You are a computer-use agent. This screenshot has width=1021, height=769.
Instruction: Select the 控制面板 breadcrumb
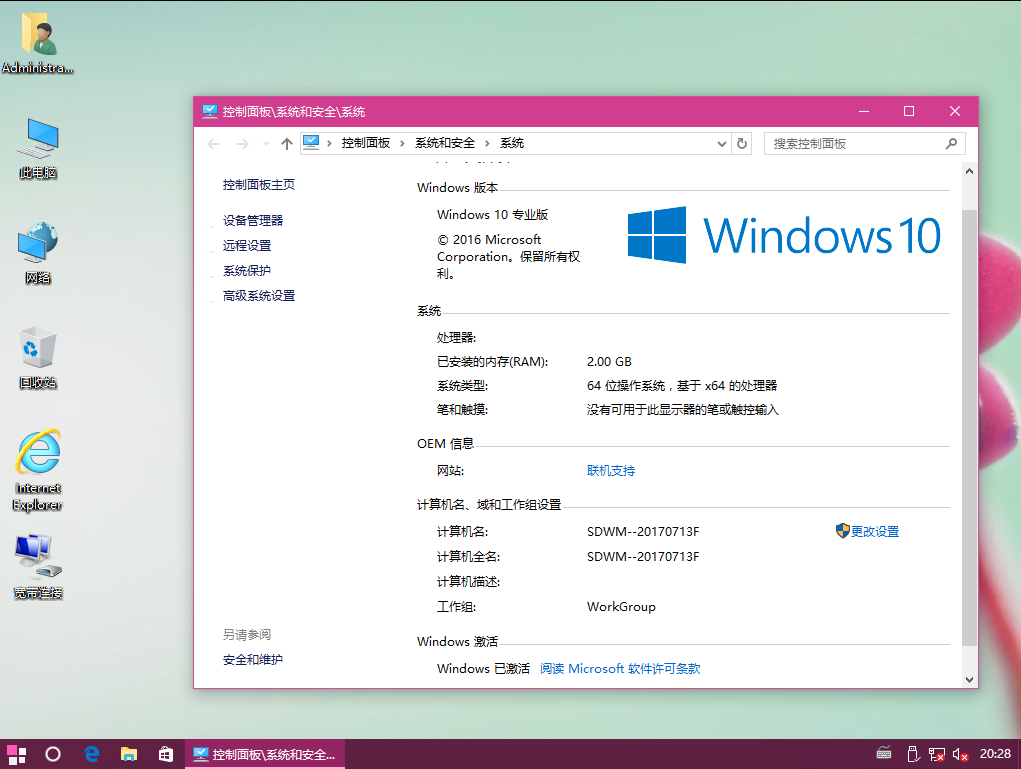[x=366, y=143]
